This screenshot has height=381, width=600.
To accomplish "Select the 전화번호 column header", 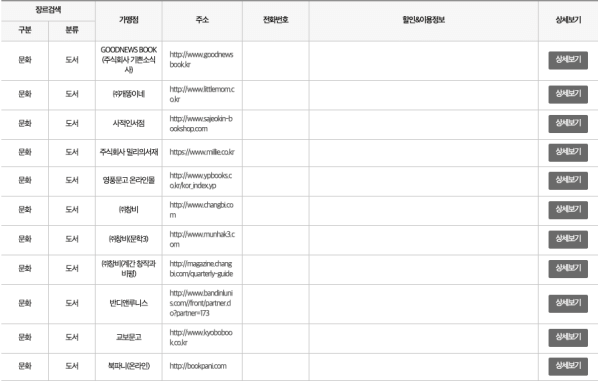I will 276,20.
